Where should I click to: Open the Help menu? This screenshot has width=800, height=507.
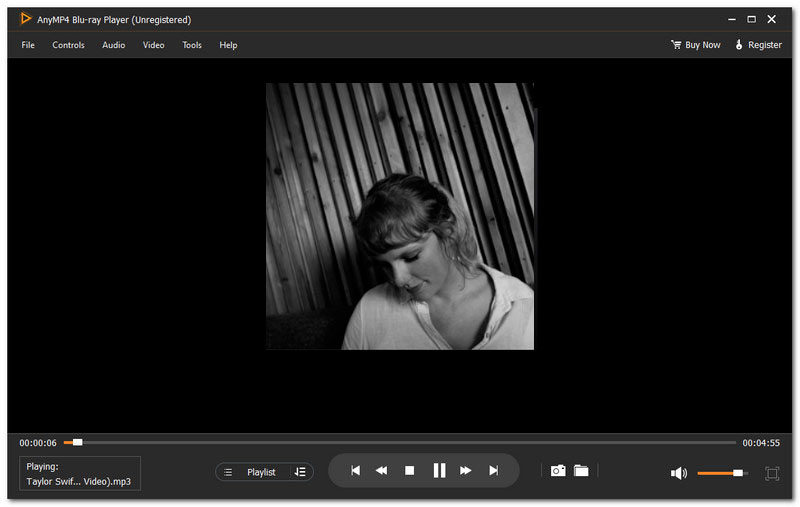click(x=228, y=45)
